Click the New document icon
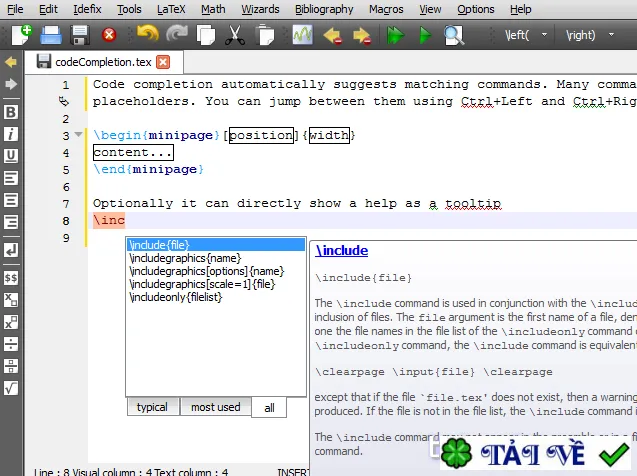Image resolution: width=637 pixels, height=476 pixels. pyautogui.click(x=22, y=35)
